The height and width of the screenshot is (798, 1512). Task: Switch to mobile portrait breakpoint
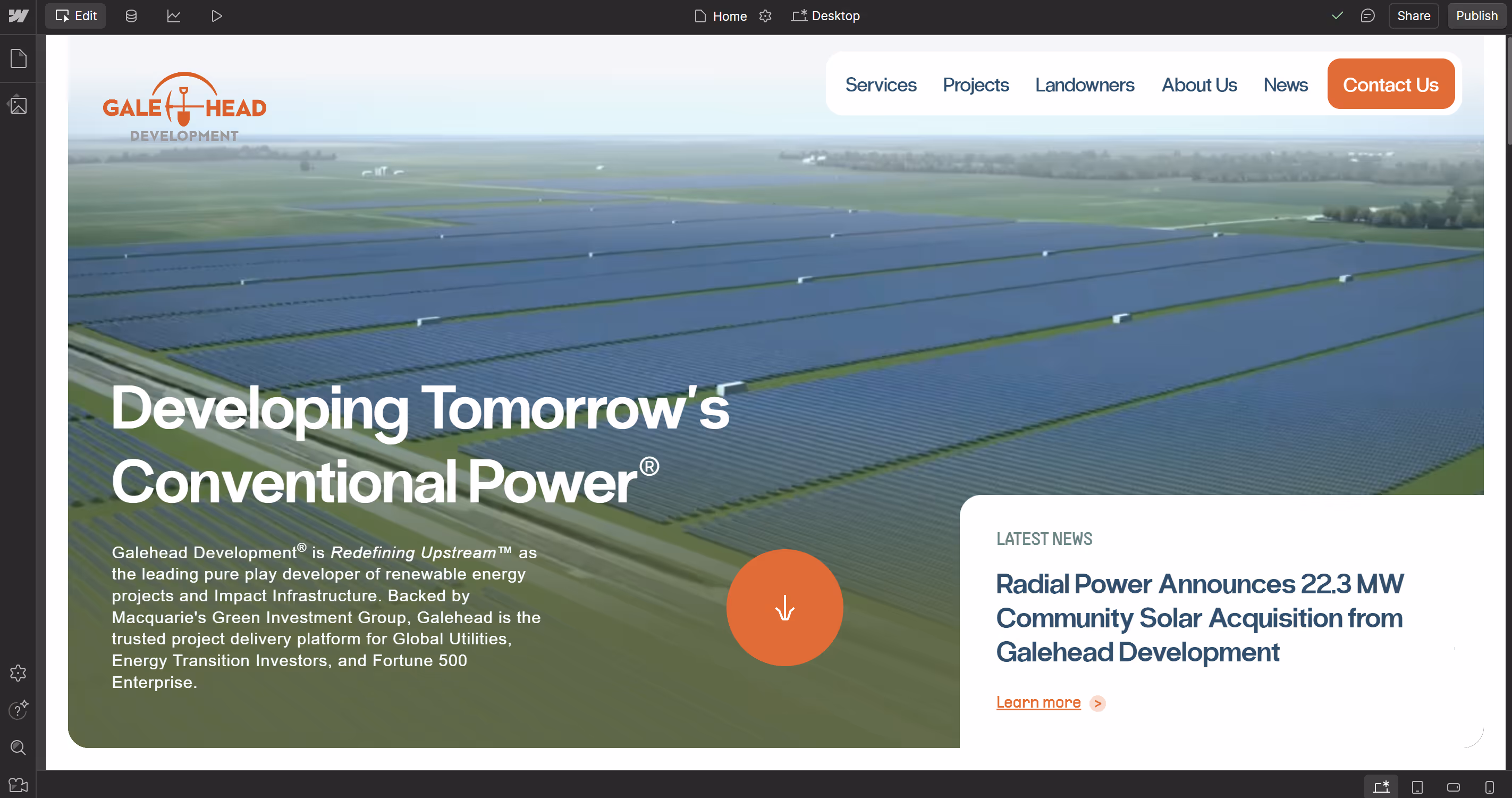point(1489,787)
